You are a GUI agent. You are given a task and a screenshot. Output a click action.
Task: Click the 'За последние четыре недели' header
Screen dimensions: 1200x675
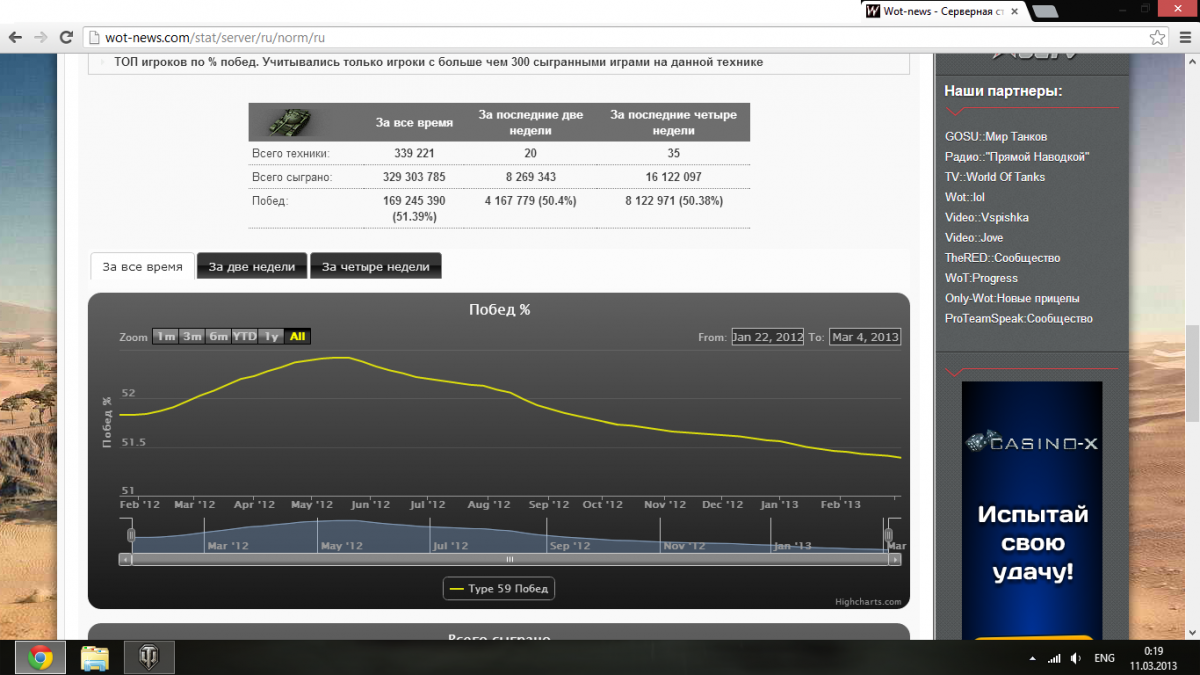pyautogui.click(x=673, y=123)
